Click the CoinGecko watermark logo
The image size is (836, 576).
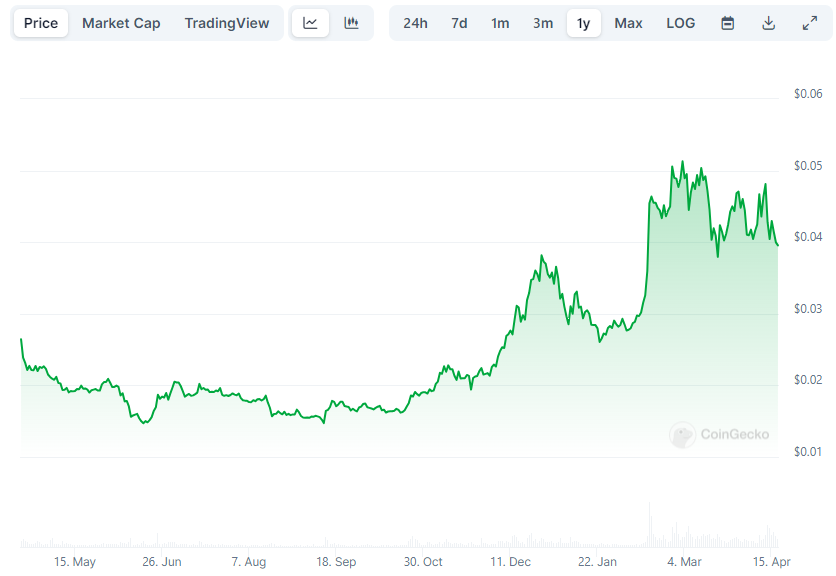pyautogui.click(x=719, y=434)
